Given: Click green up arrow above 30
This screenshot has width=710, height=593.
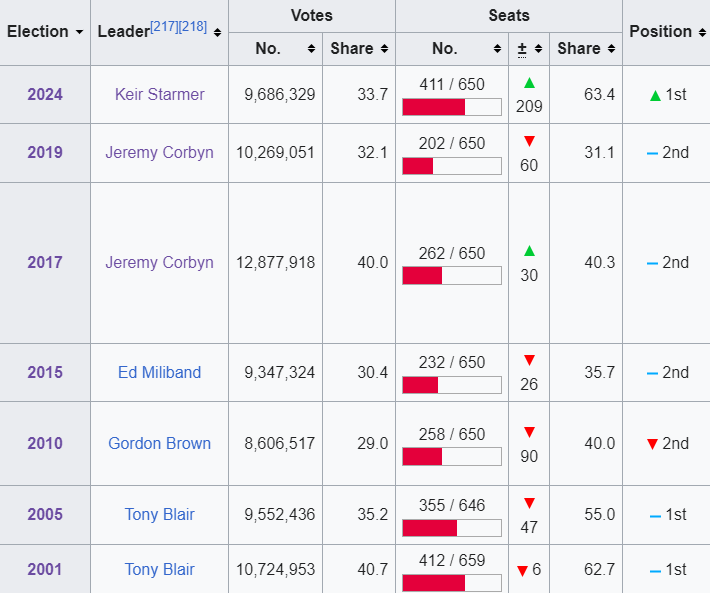Looking at the screenshot, I should (x=529, y=251).
